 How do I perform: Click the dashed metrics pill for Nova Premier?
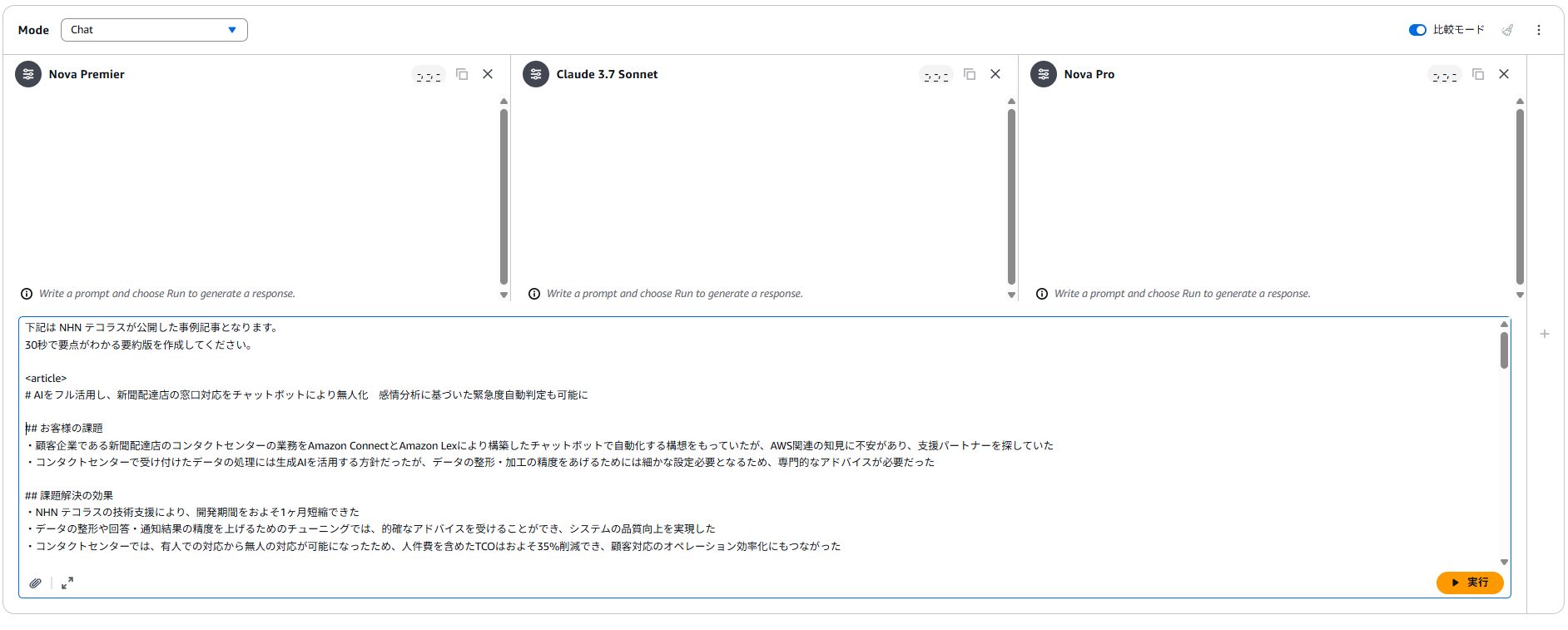coord(429,76)
